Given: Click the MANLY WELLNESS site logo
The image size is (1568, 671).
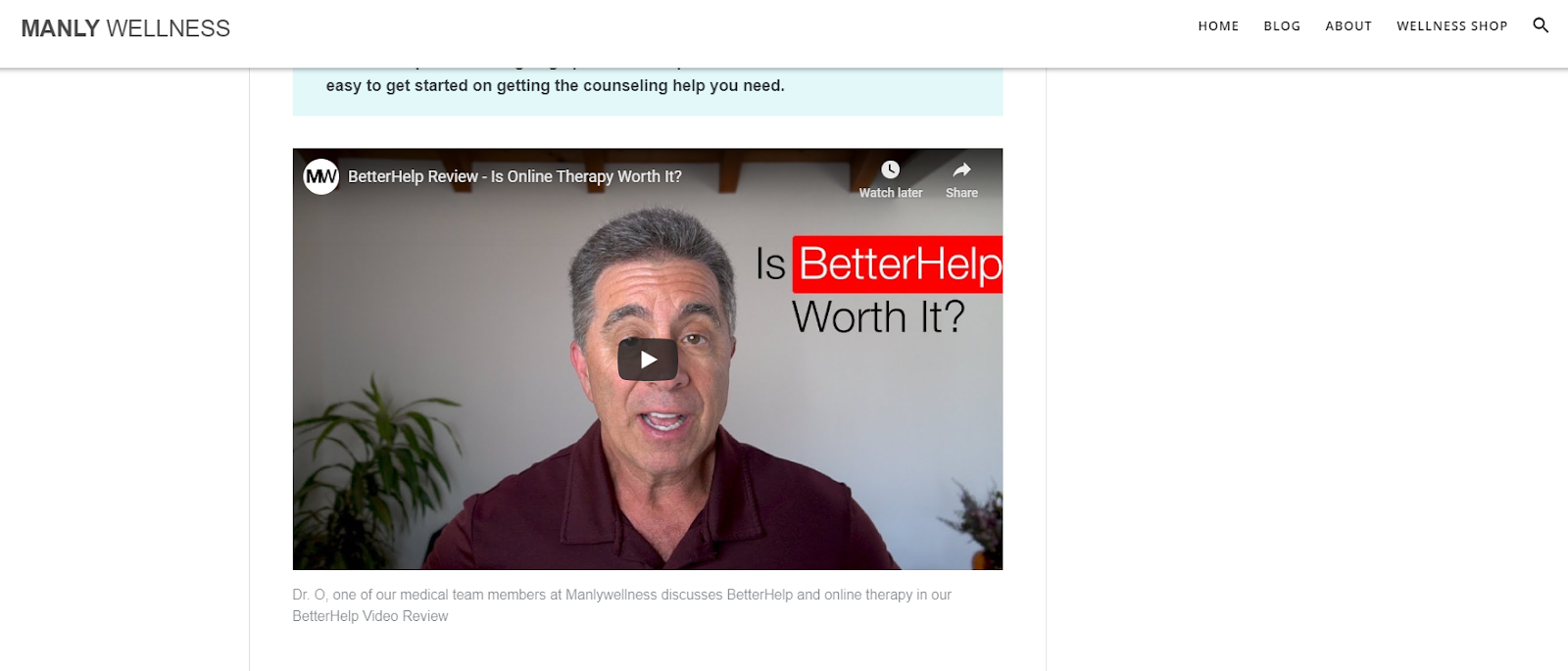Looking at the screenshot, I should pyautogui.click(x=125, y=28).
